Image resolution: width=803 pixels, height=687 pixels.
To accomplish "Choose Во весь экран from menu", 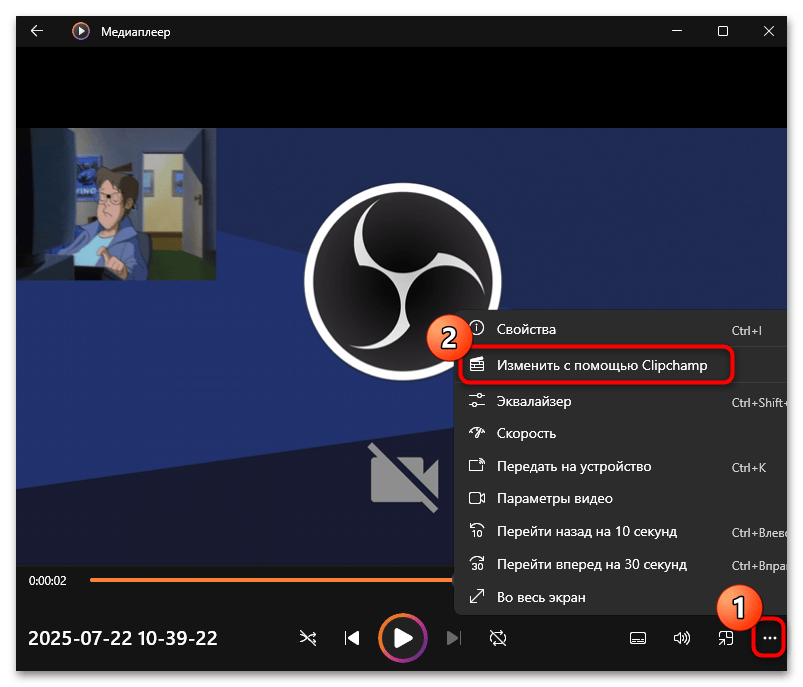I will pos(620,597).
